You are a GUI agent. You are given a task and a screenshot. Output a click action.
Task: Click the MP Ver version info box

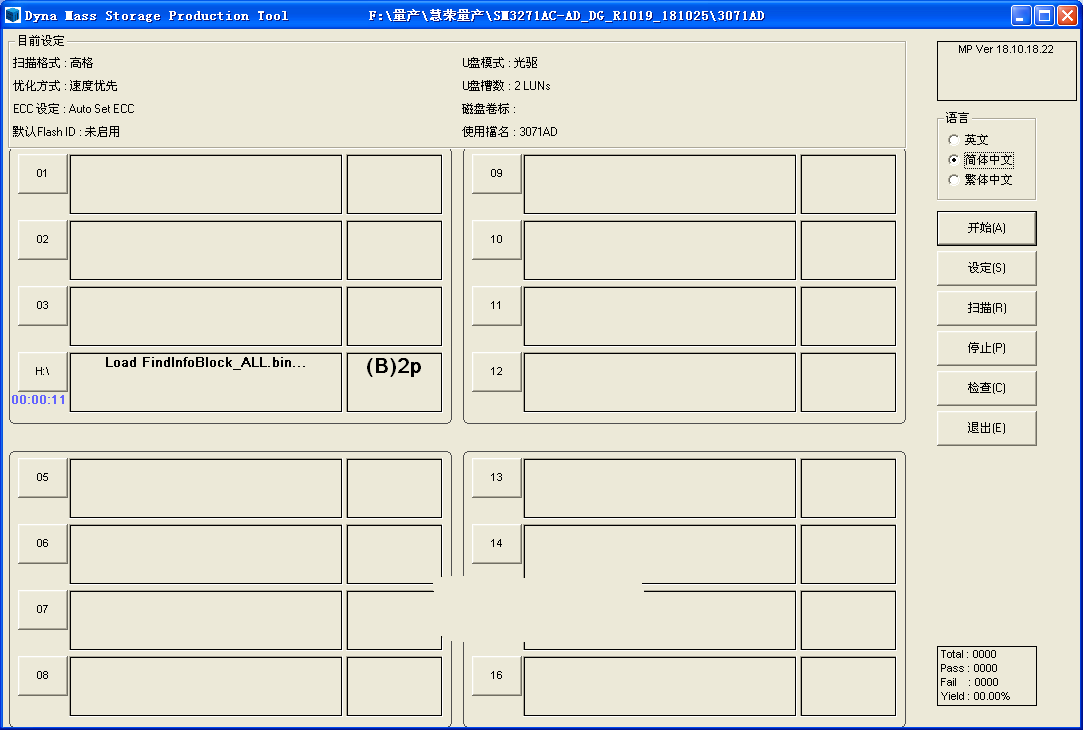(x=1005, y=71)
